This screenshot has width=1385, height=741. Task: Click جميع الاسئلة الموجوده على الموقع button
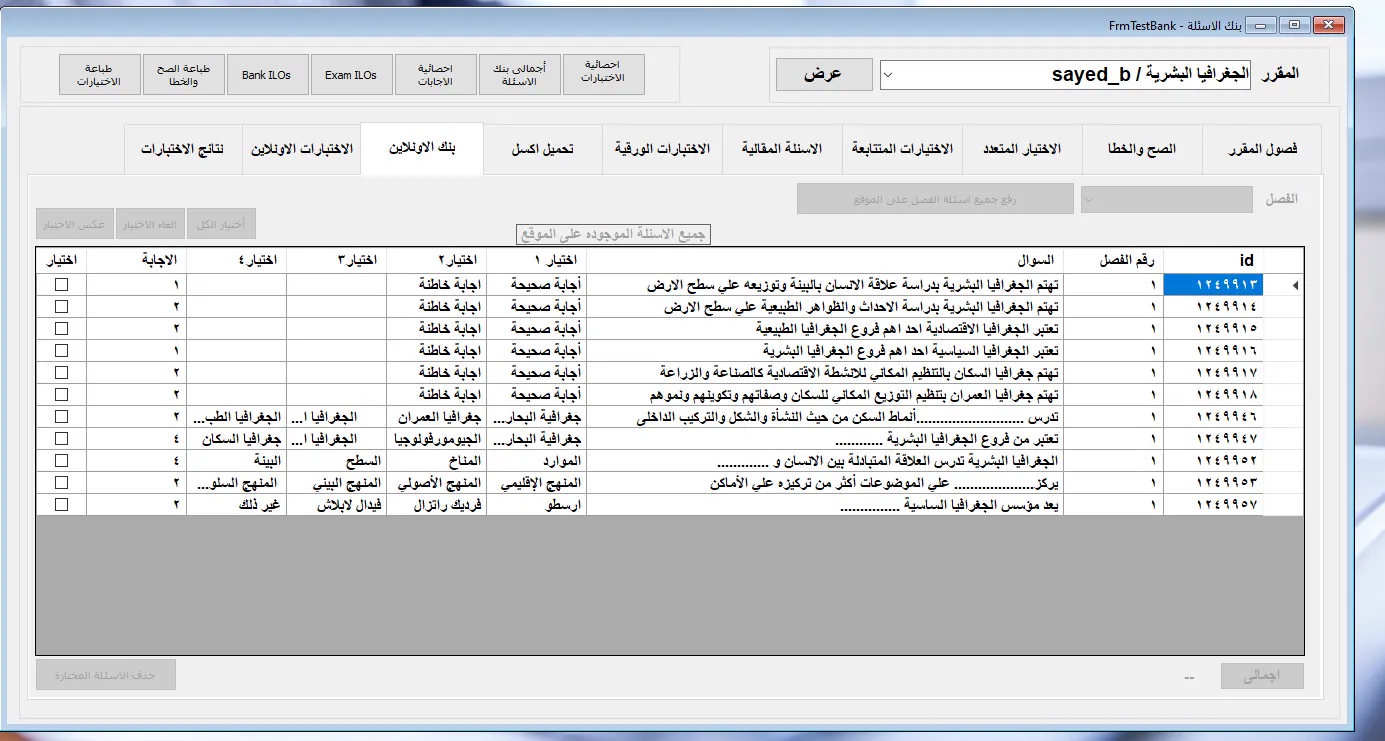pyautogui.click(x=614, y=235)
